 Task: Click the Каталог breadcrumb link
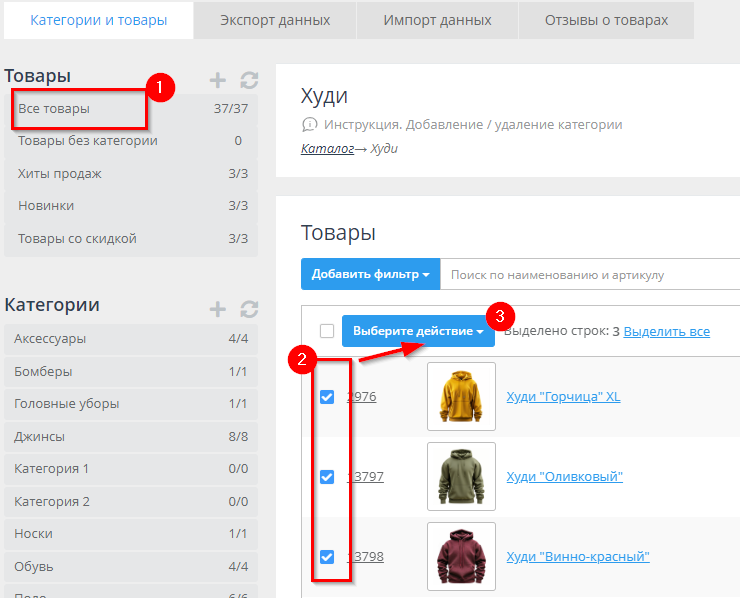pos(327,148)
